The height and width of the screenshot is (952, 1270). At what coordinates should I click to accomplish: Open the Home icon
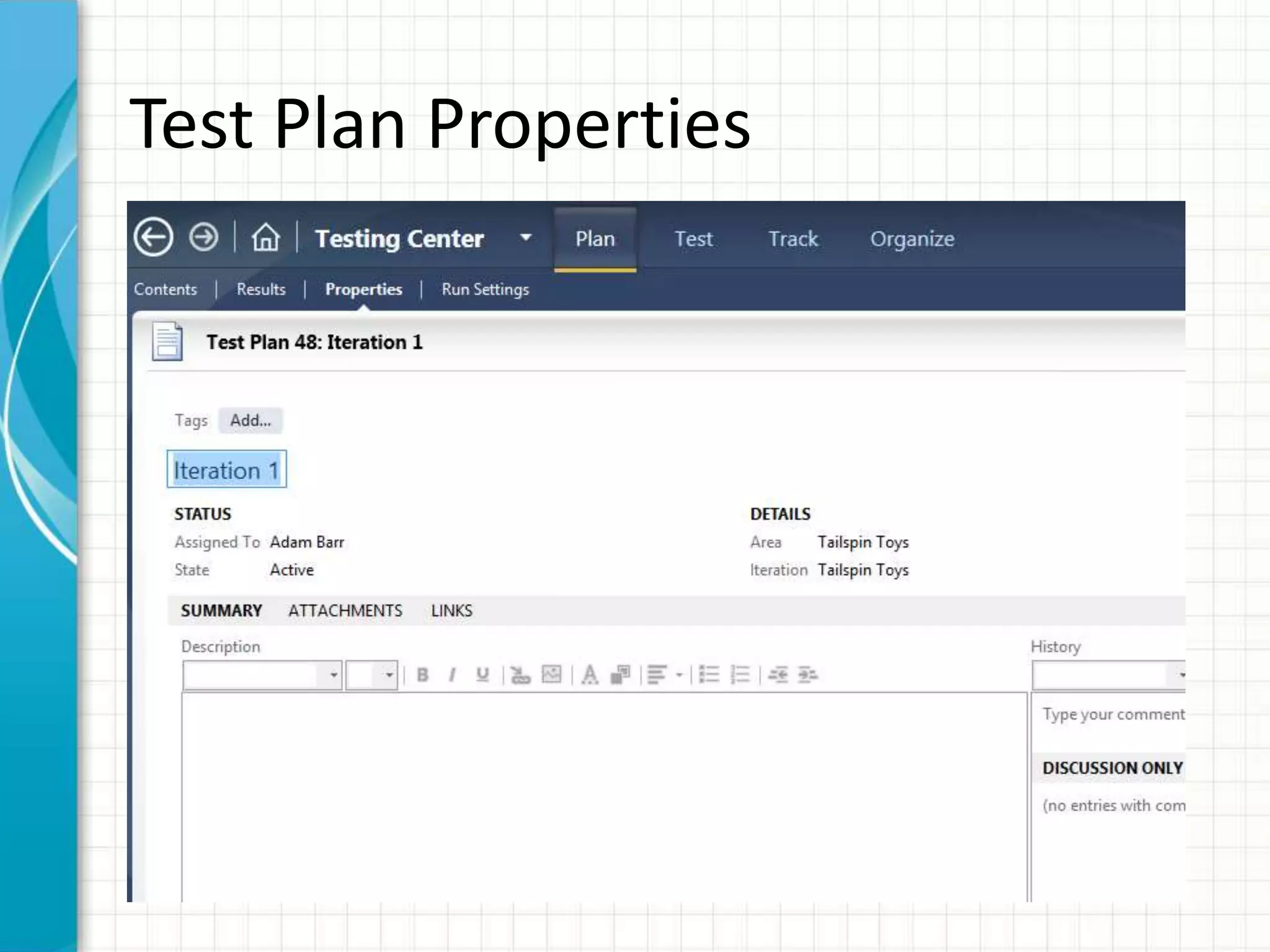[265, 237]
